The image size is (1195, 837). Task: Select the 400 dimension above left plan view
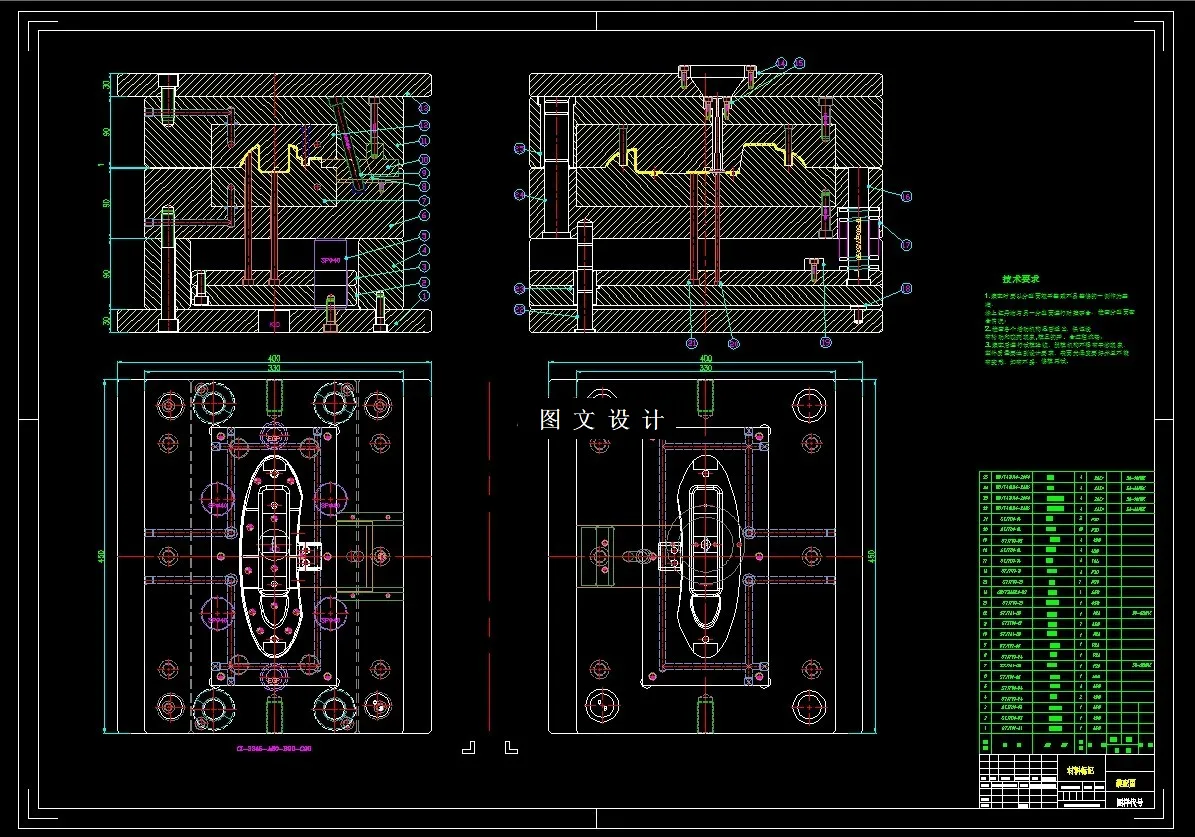tap(274, 358)
